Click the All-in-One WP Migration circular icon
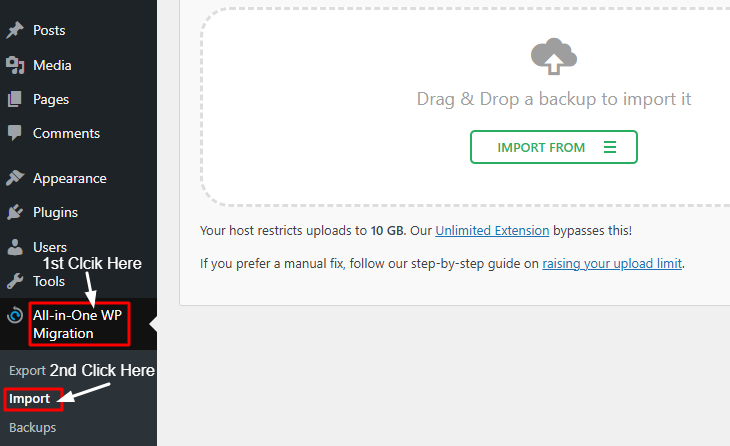The image size is (730, 446). 15,316
